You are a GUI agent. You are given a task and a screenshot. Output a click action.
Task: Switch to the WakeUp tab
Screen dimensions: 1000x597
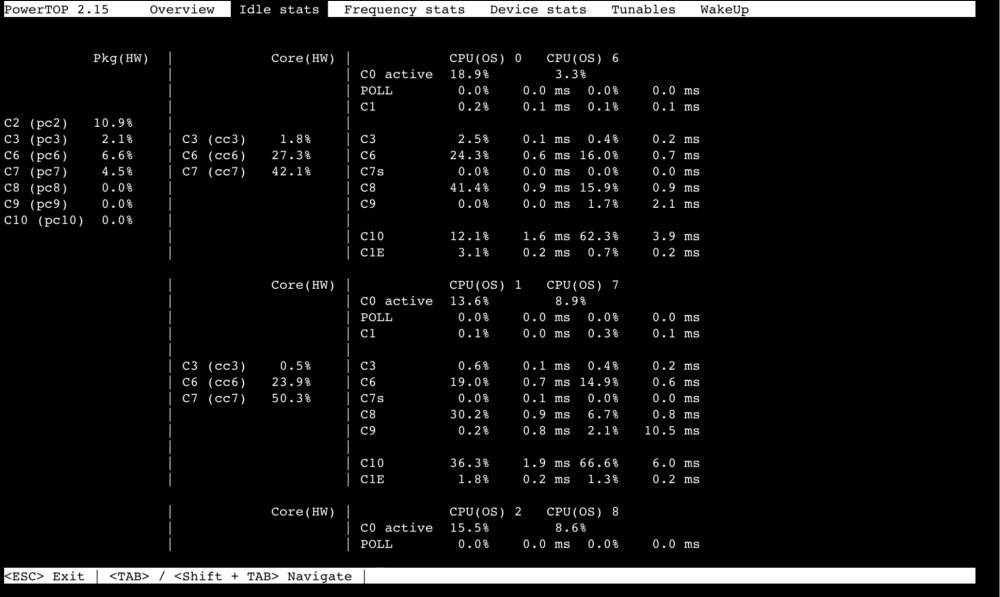pos(724,10)
